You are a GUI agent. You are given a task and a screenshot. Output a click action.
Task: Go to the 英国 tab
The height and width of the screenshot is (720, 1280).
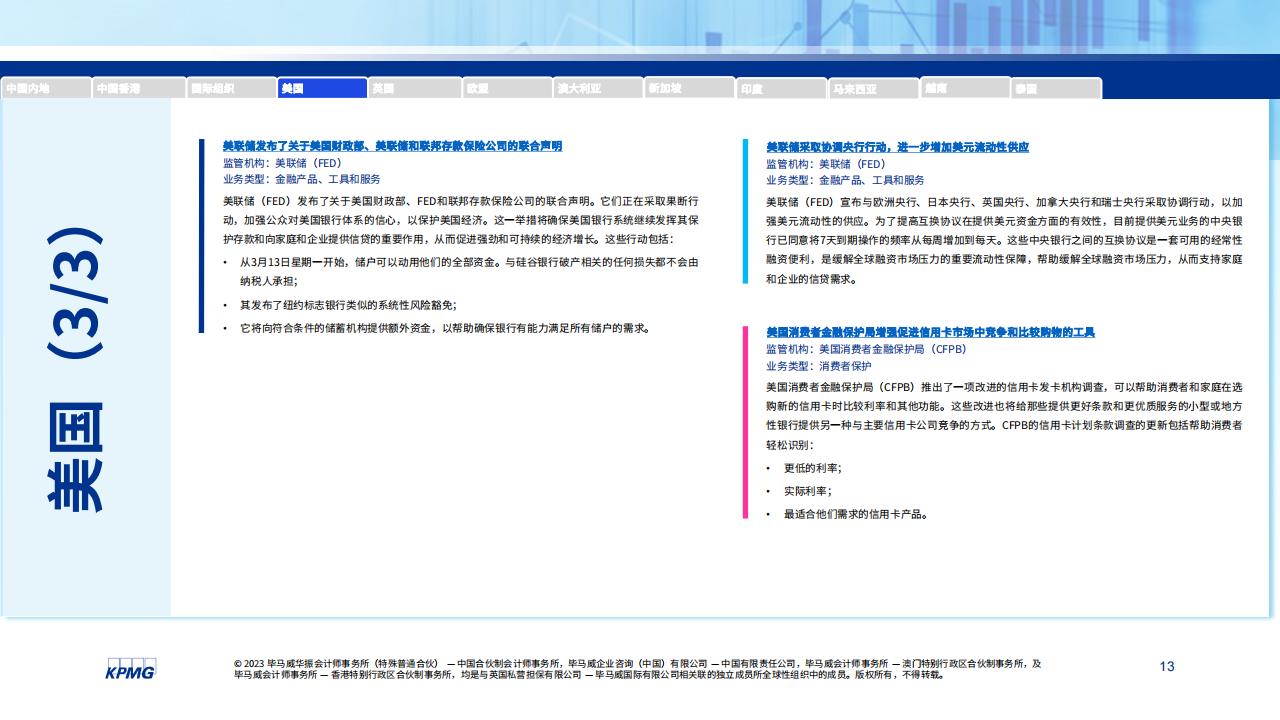click(415, 88)
